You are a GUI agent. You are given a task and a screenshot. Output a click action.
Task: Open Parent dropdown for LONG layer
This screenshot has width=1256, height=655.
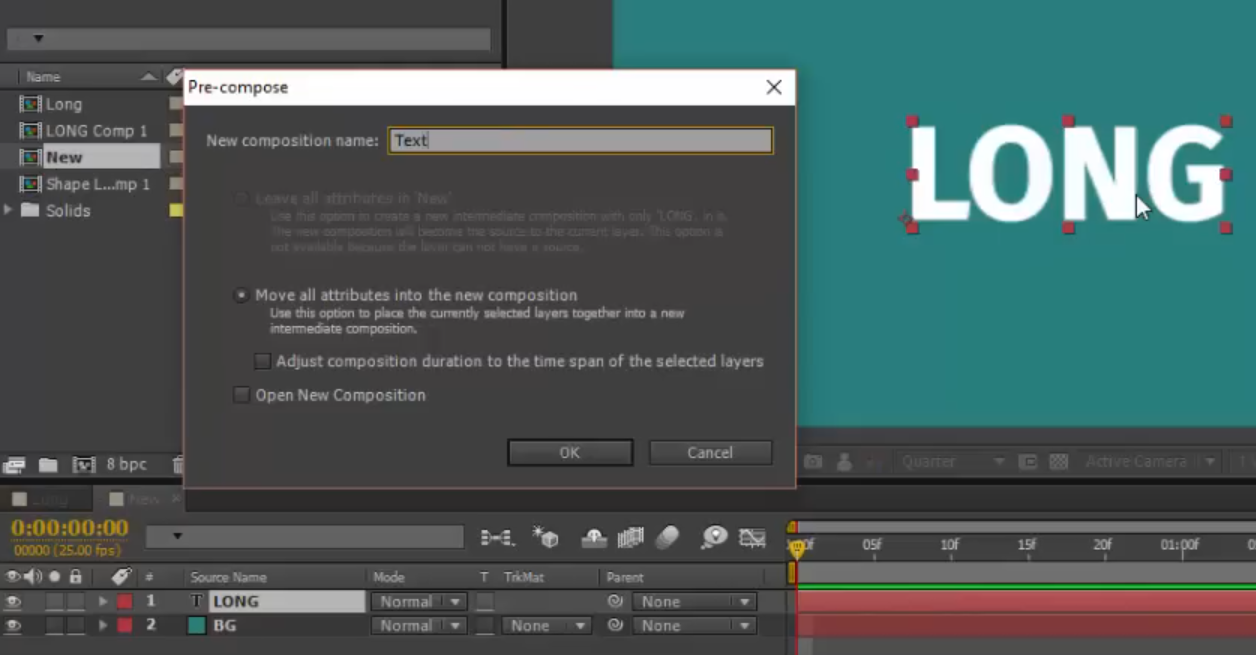point(694,602)
